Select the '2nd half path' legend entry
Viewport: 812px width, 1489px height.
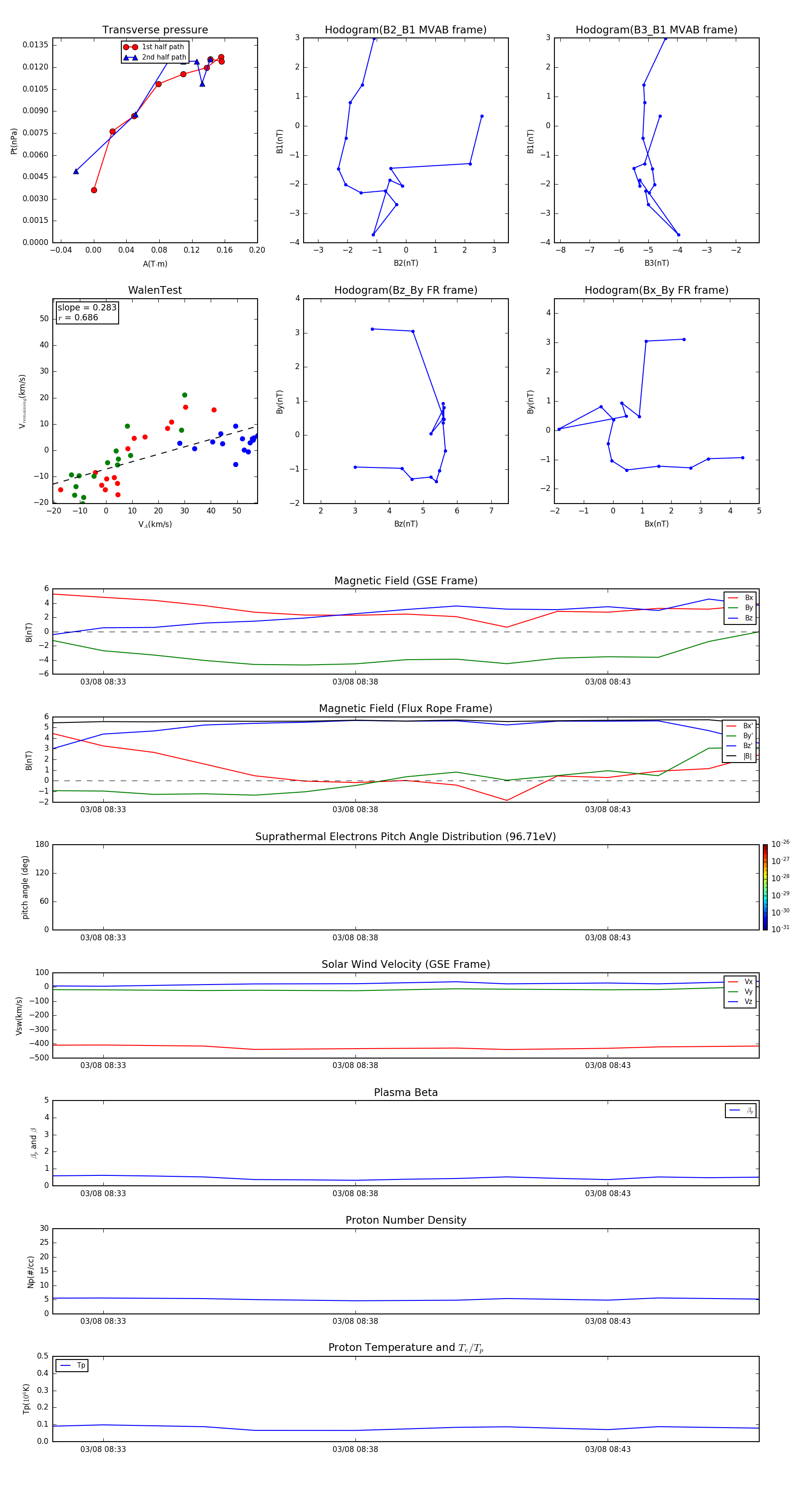click(155, 57)
